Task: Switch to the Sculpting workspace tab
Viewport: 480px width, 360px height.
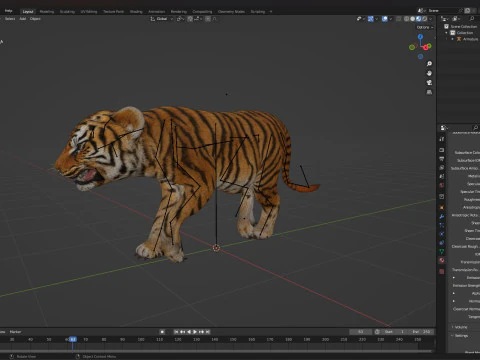Action: 67,12
